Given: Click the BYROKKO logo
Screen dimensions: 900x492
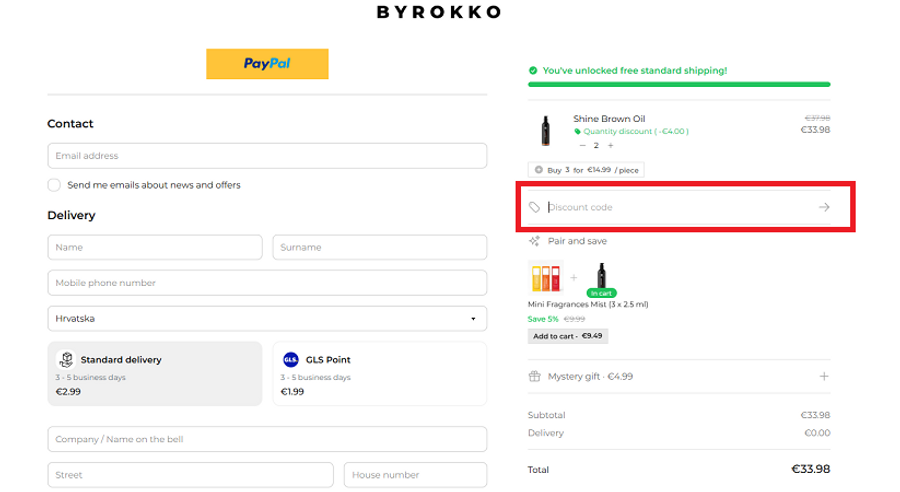Looking at the screenshot, I should 439,13.
